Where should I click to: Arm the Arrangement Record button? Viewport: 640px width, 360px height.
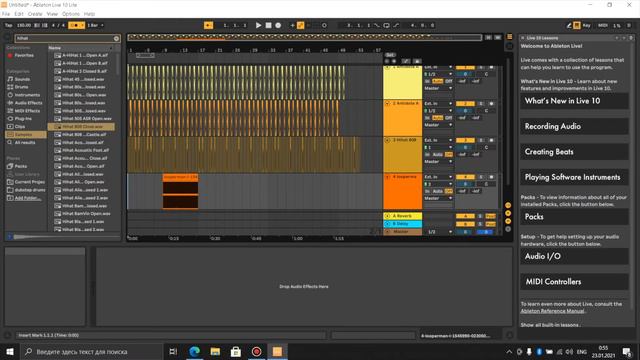pos(278,25)
